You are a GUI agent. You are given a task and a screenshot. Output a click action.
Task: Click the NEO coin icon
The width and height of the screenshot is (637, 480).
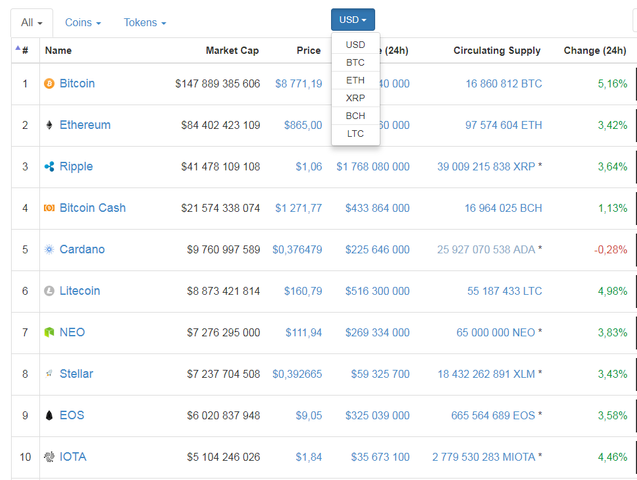click(49, 332)
